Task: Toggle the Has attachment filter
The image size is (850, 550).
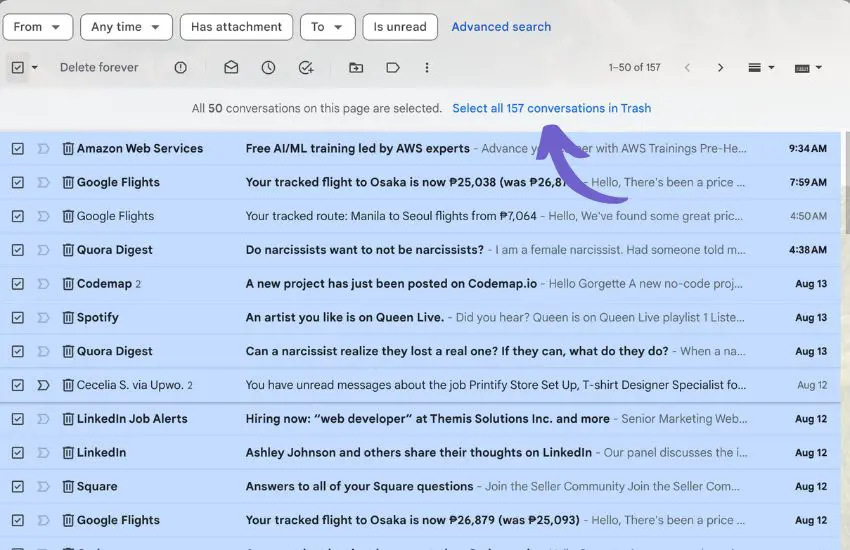Action: [236, 27]
